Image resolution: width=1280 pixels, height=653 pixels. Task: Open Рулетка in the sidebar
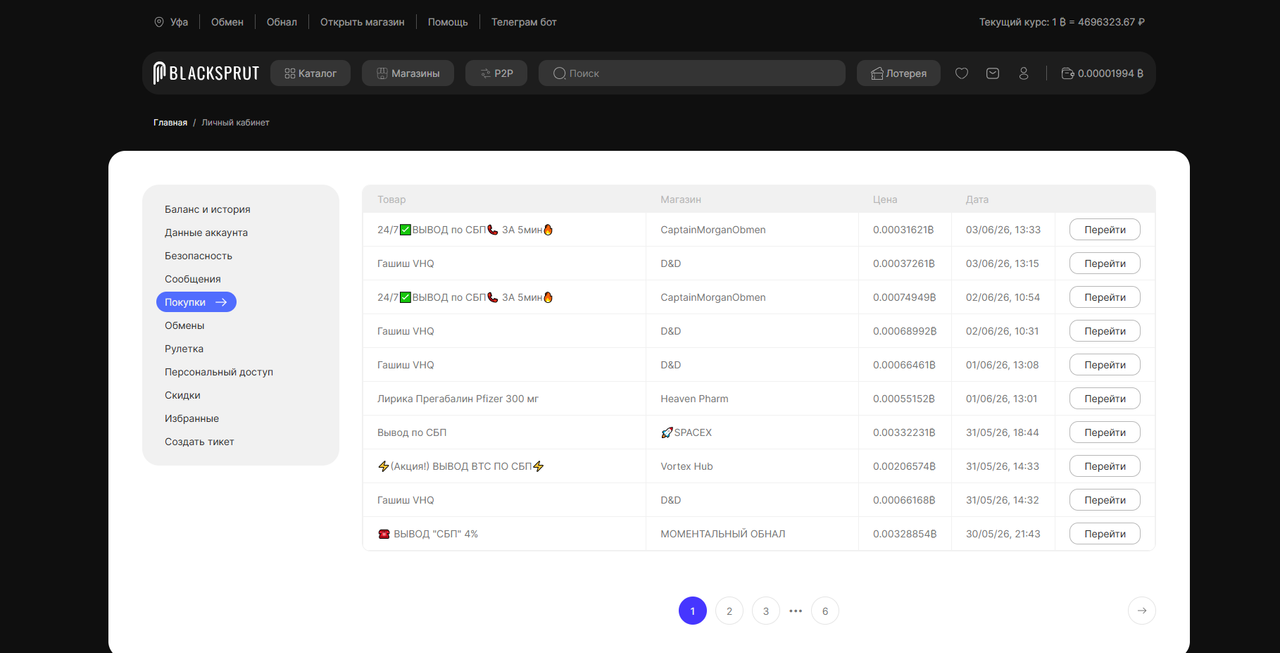point(184,349)
